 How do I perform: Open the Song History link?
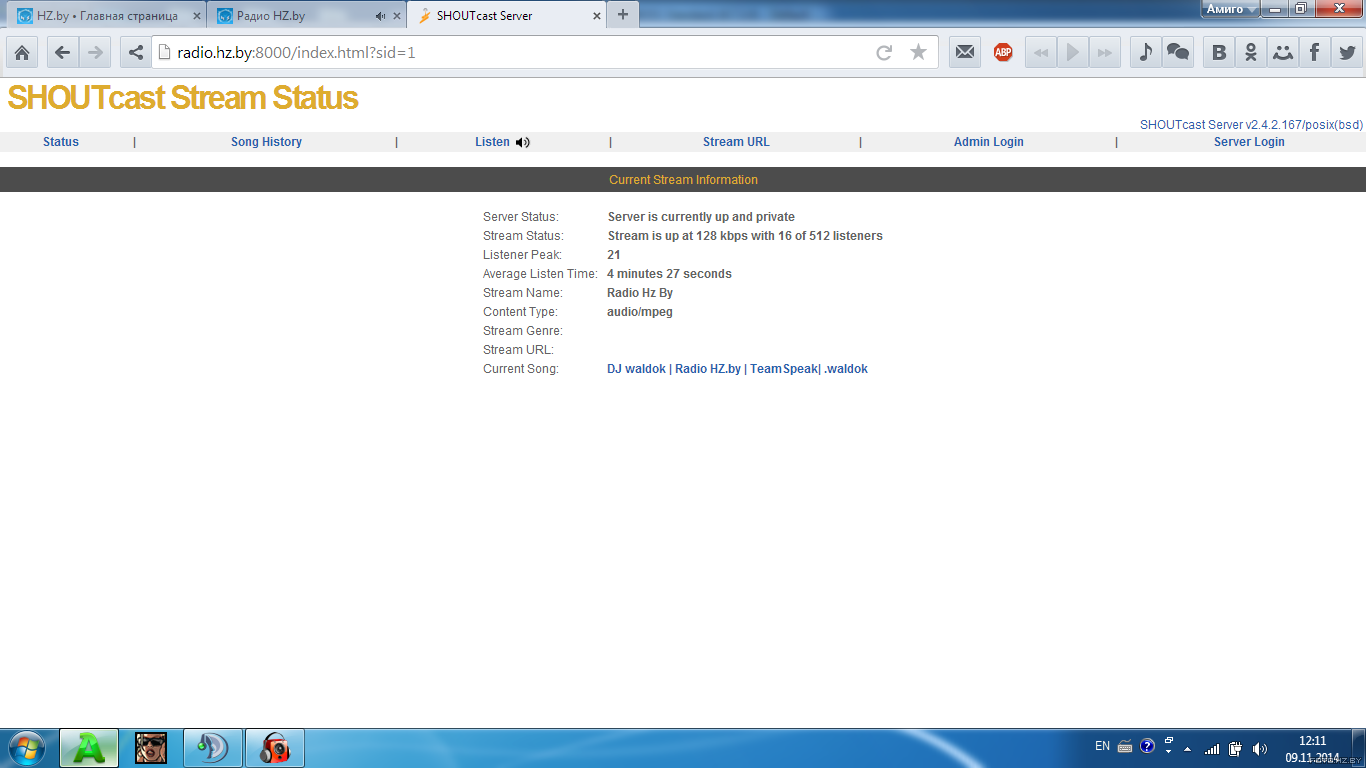(x=266, y=142)
